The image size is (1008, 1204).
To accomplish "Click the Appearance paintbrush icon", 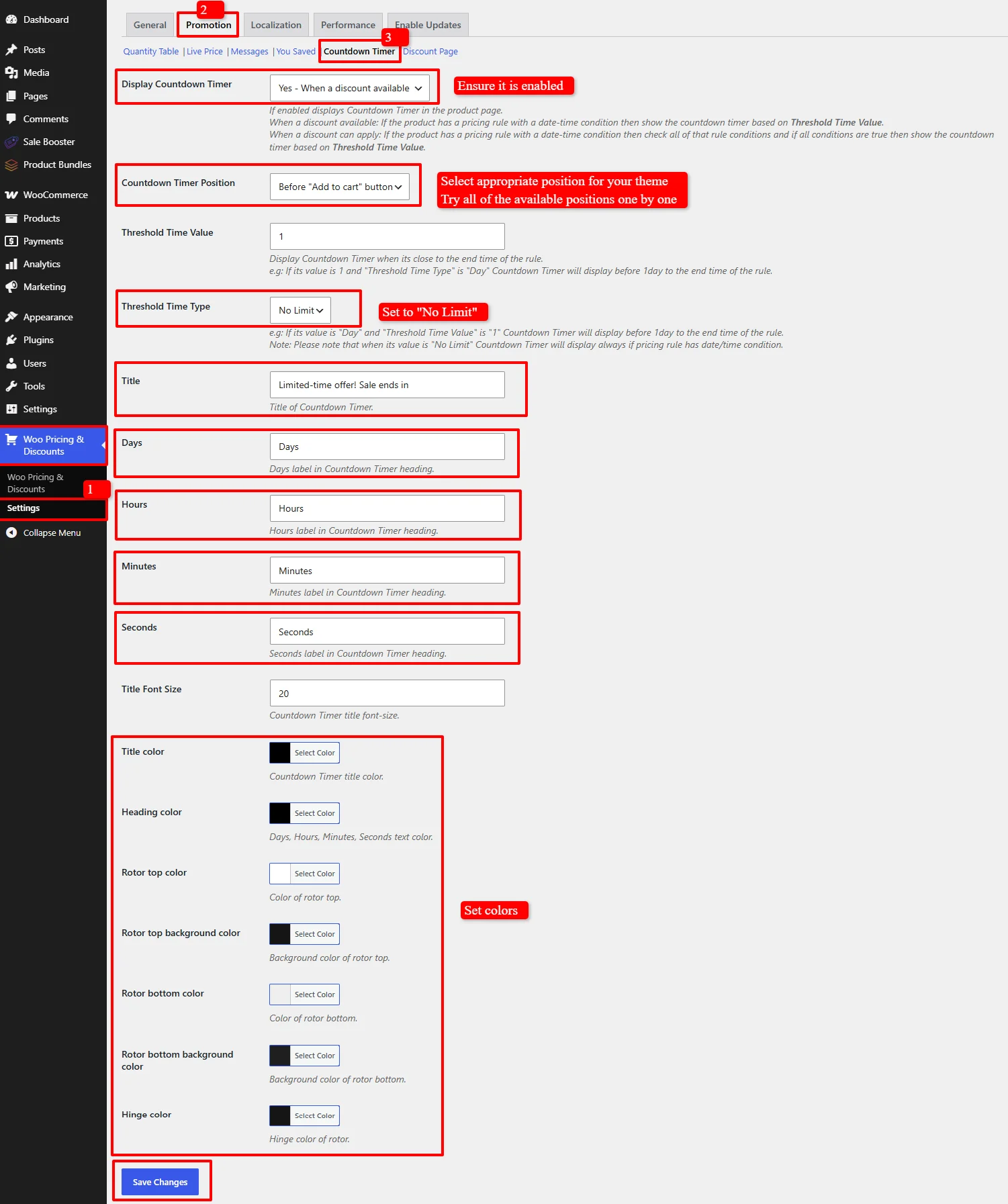I will [11, 317].
